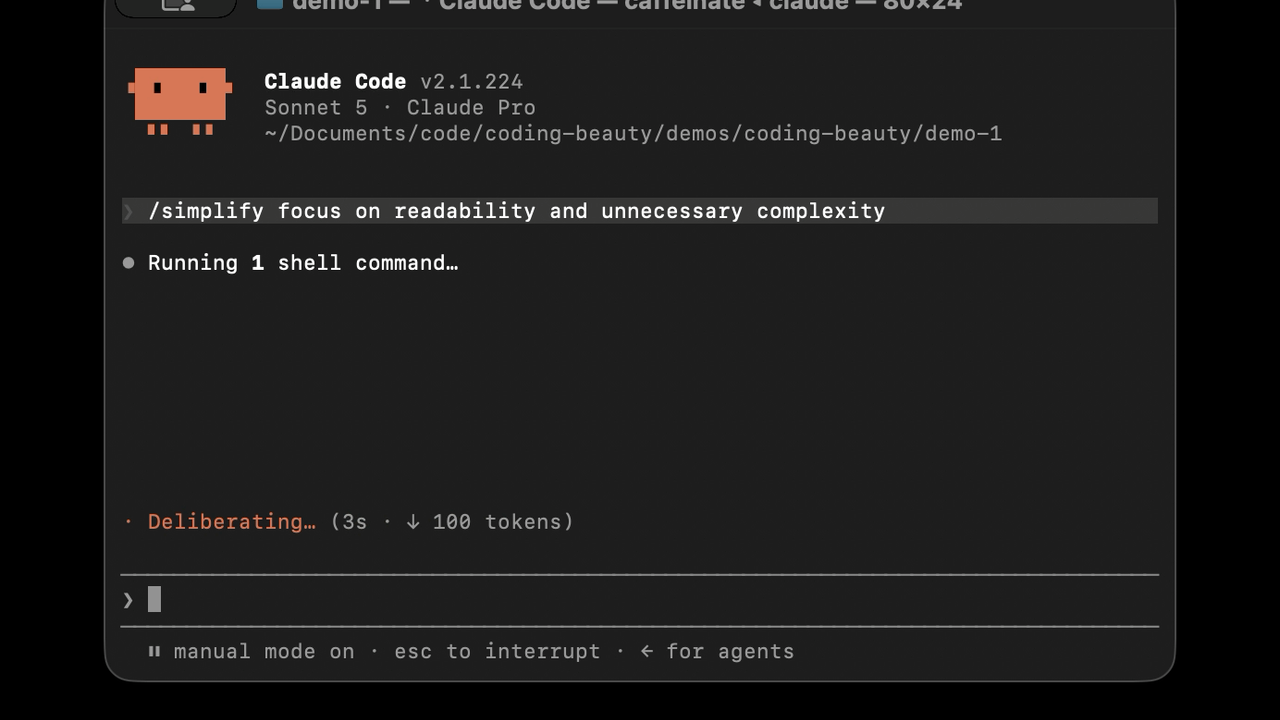This screenshot has width=1280, height=720.
Task: Click the "Sonnet 5 · Claude Pro" line
Action: 400,108
